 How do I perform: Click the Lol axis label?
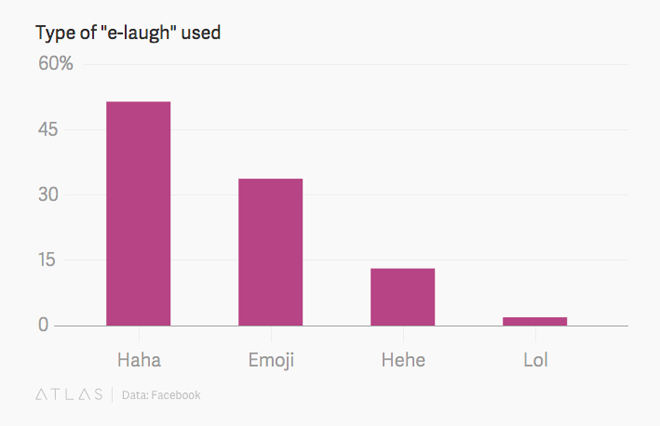535,360
